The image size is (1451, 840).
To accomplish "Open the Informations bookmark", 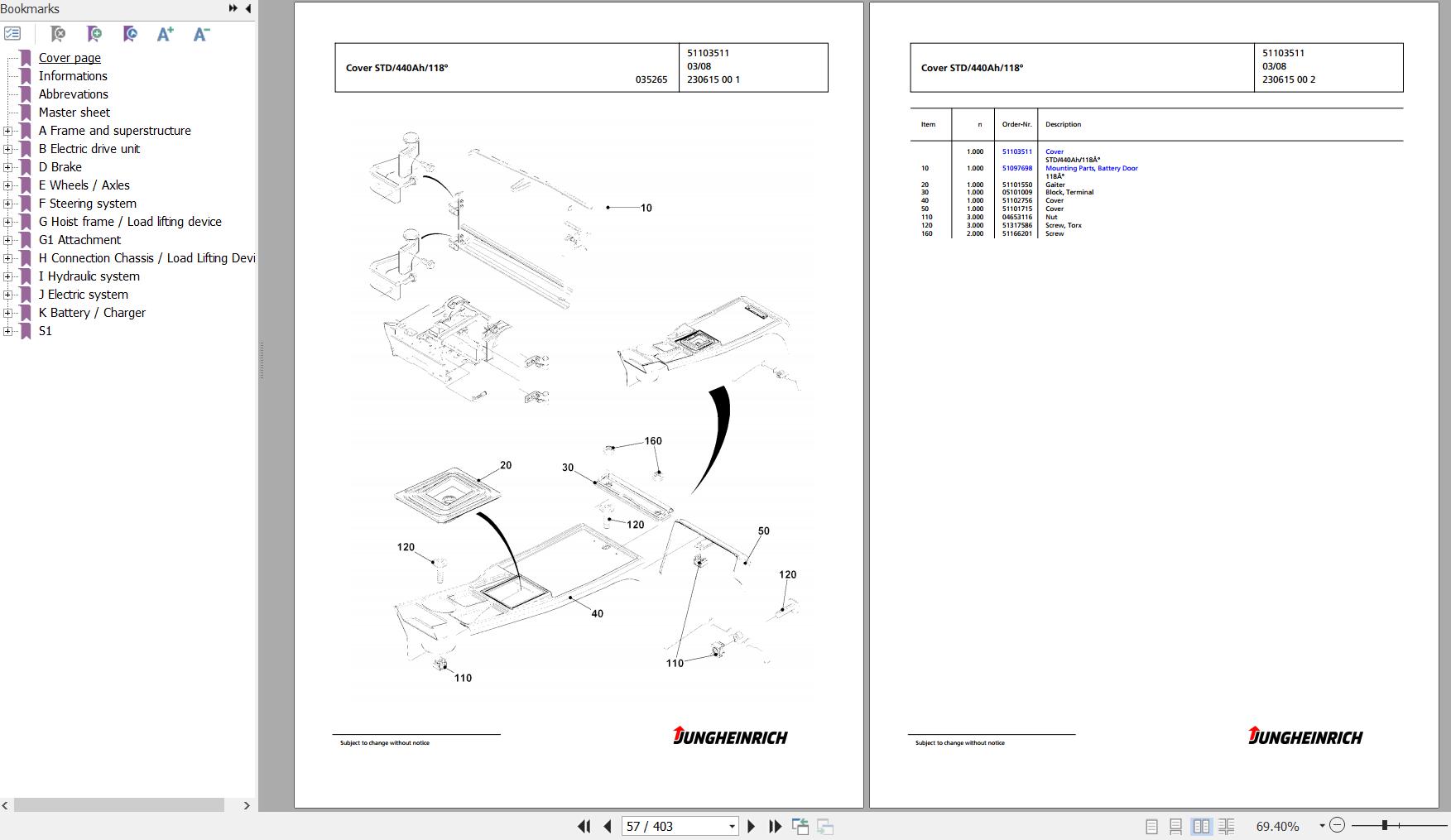I will pos(73,76).
